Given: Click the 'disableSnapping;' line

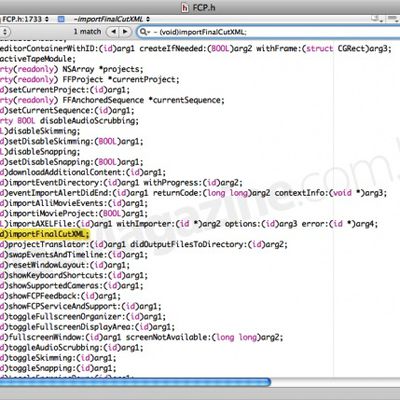Looking at the screenshot, I should 40,152.
